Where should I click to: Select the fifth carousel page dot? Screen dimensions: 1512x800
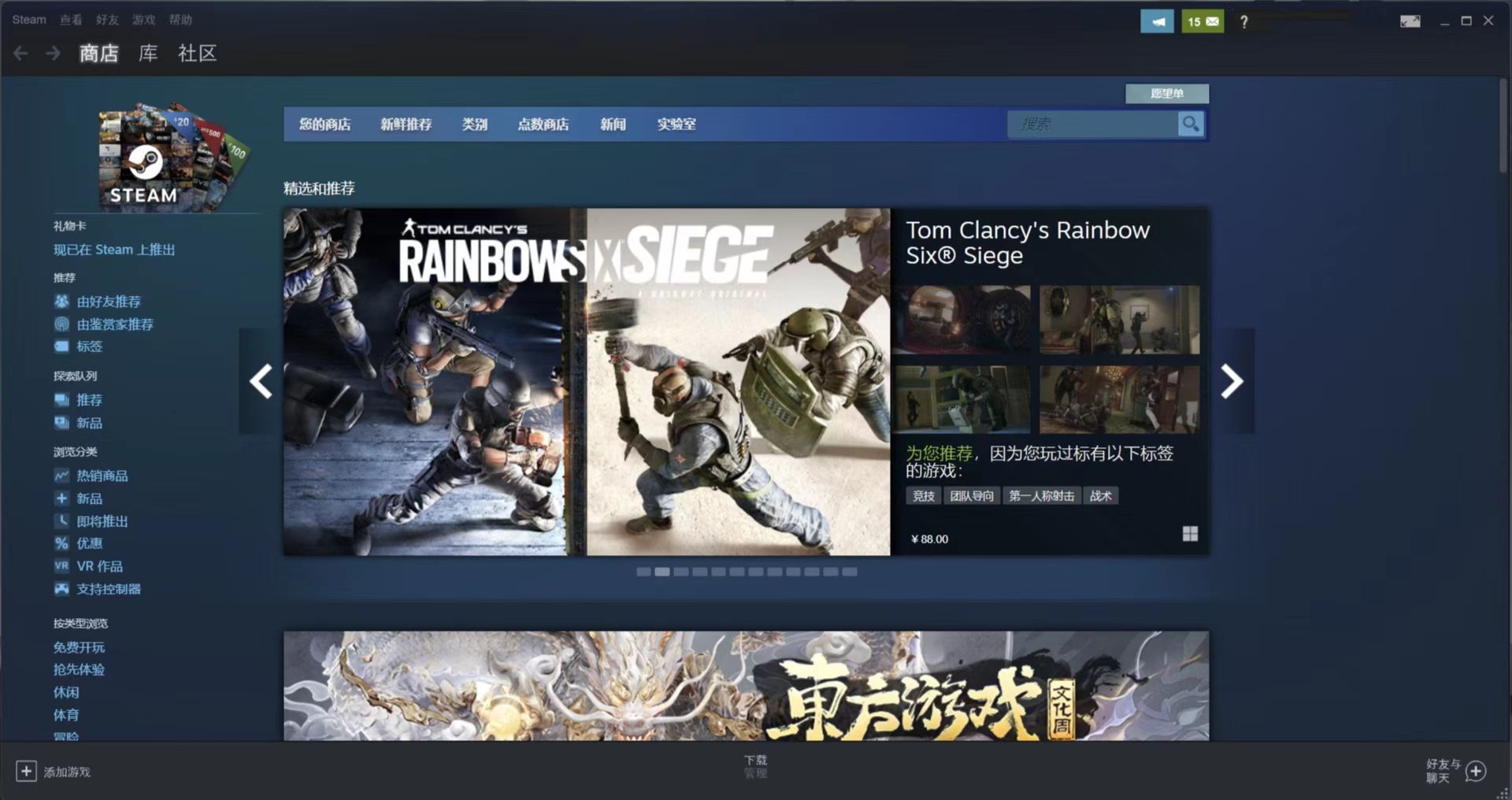click(718, 572)
